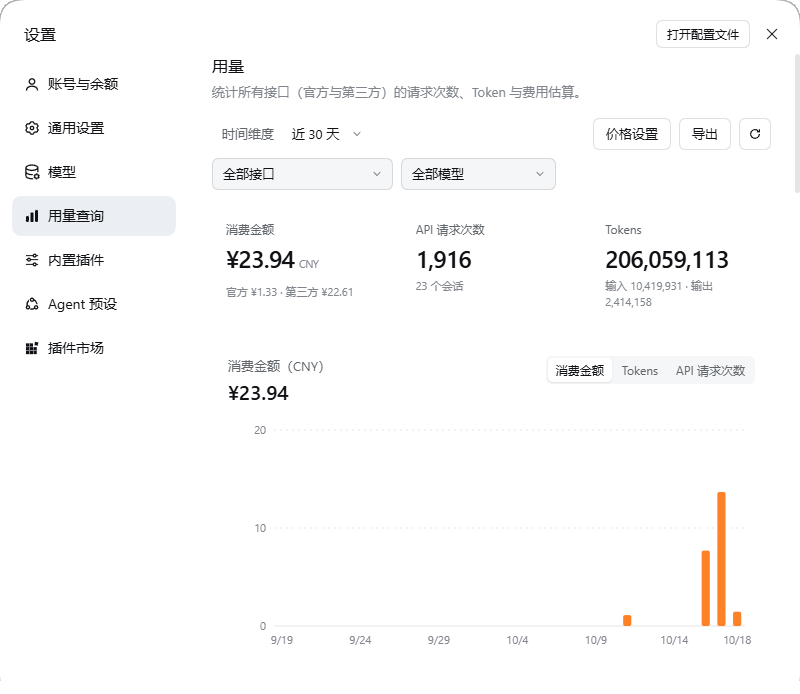Open the 近 30 天 time range dropdown
This screenshot has height=694, width=800.
click(x=327, y=134)
